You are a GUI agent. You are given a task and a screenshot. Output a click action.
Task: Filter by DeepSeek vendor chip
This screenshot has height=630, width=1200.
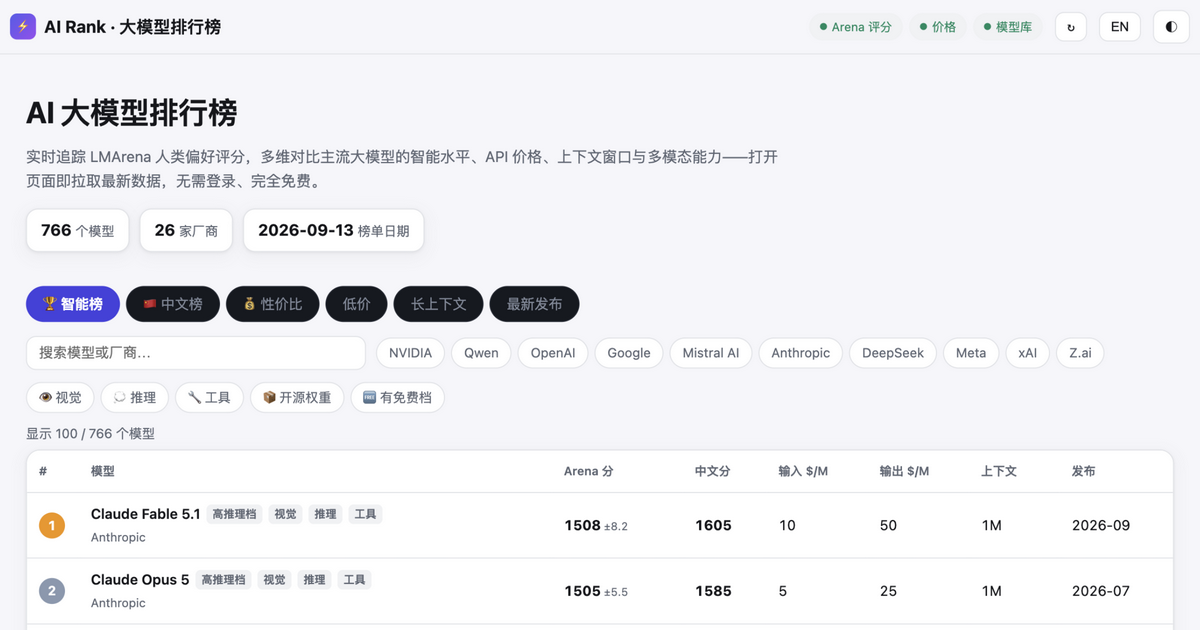[x=893, y=353]
